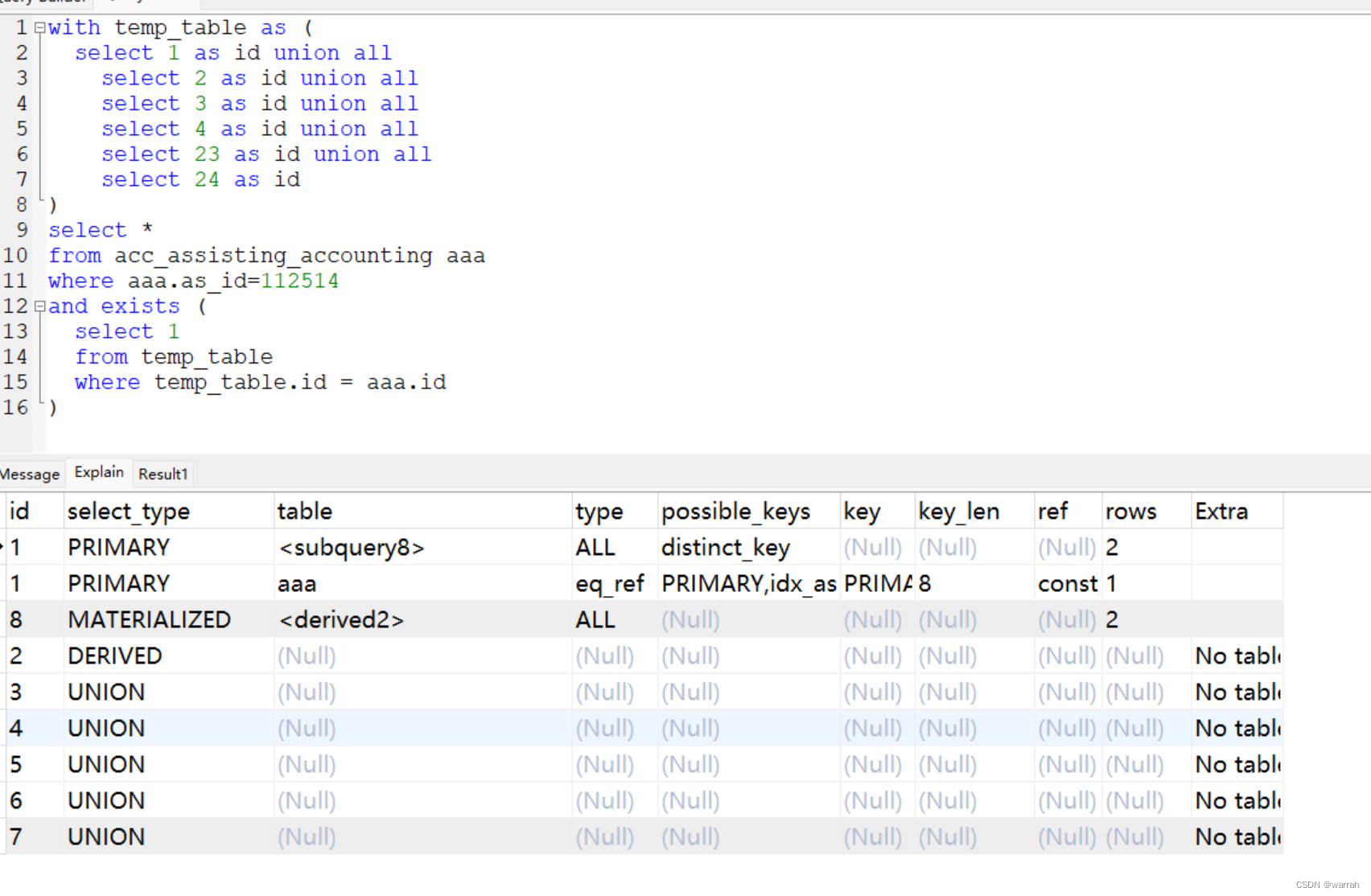Click the 'ref' column header
The height and width of the screenshot is (896, 1371).
pyautogui.click(x=1068, y=511)
